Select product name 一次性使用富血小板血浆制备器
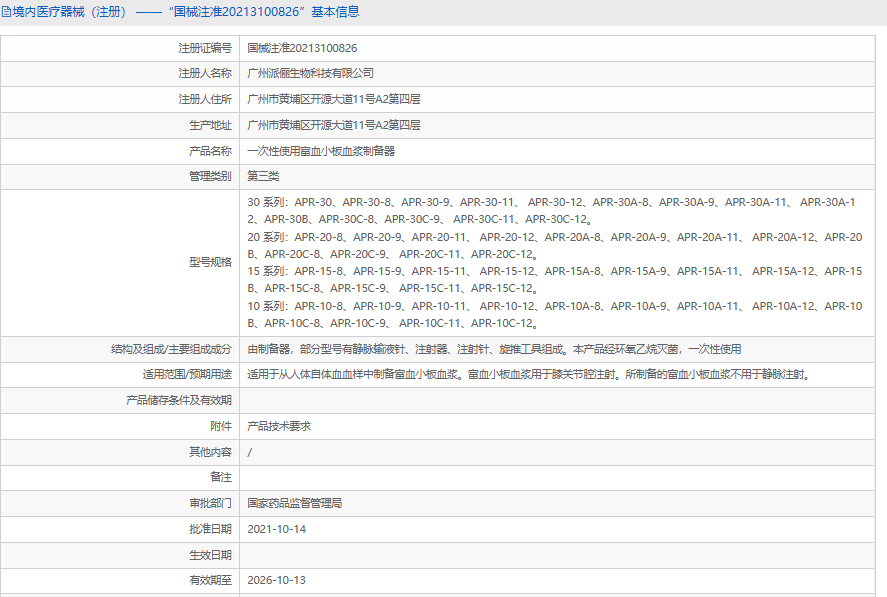Image resolution: width=887 pixels, height=597 pixels. coord(321,152)
